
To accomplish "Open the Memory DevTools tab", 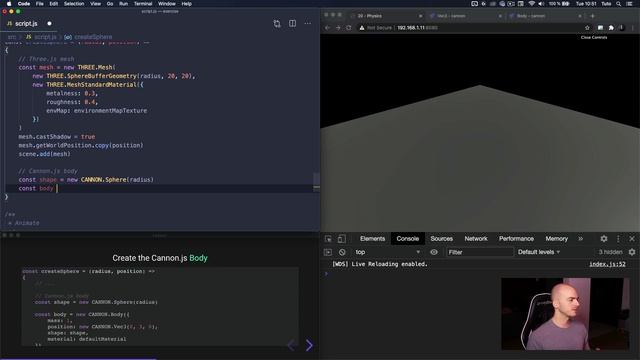I will 557,239.
